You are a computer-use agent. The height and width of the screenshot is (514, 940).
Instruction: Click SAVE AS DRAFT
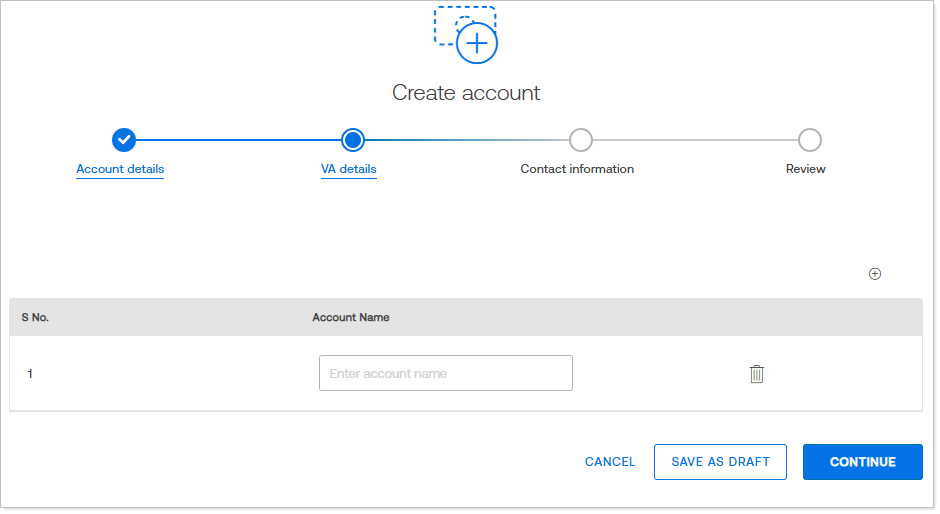pyautogui.click(x=720, y=462)
